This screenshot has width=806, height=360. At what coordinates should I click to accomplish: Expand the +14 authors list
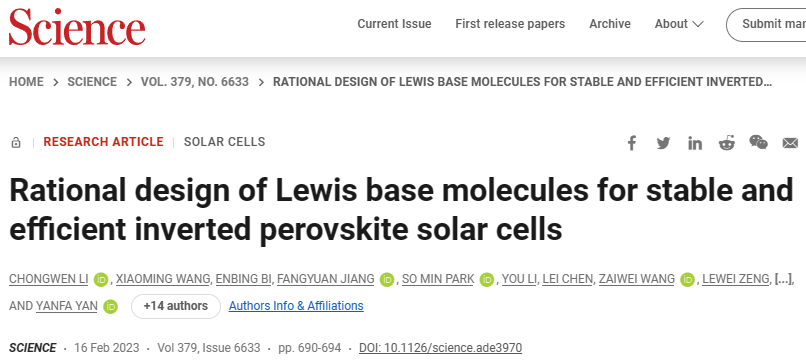coord(176,306)
